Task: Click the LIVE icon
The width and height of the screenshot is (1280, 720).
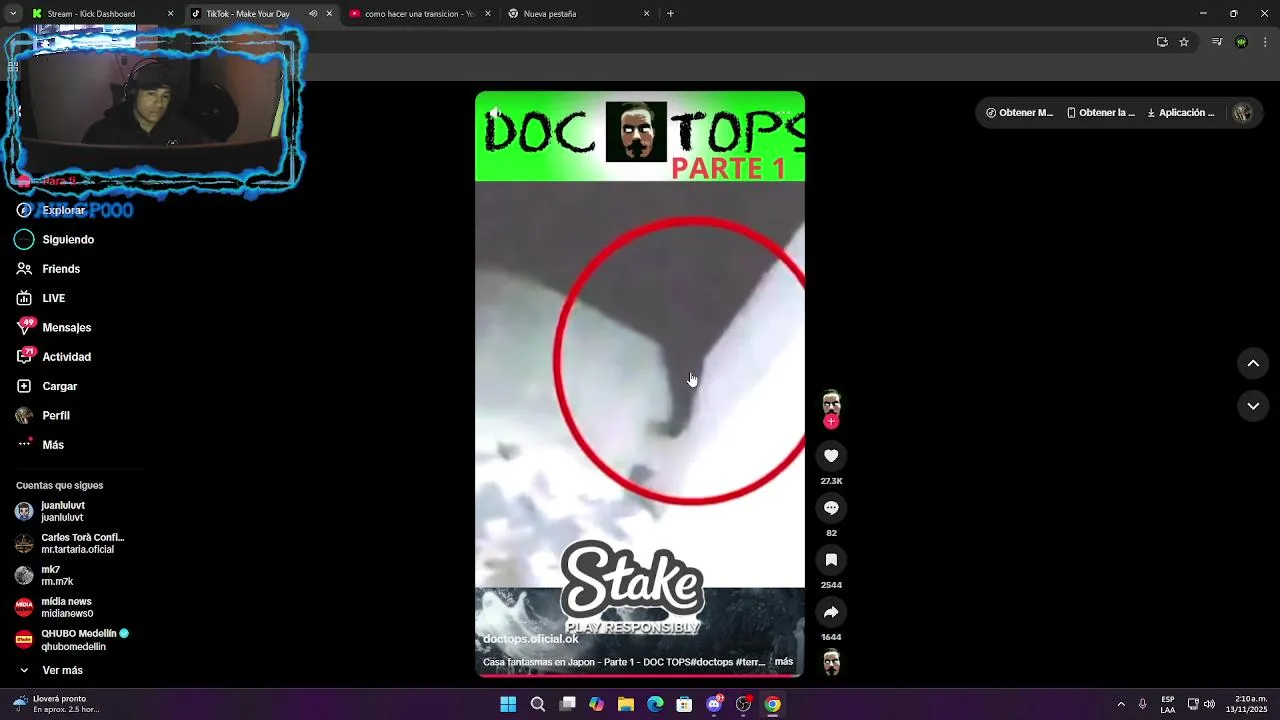Action: point(24,298)
